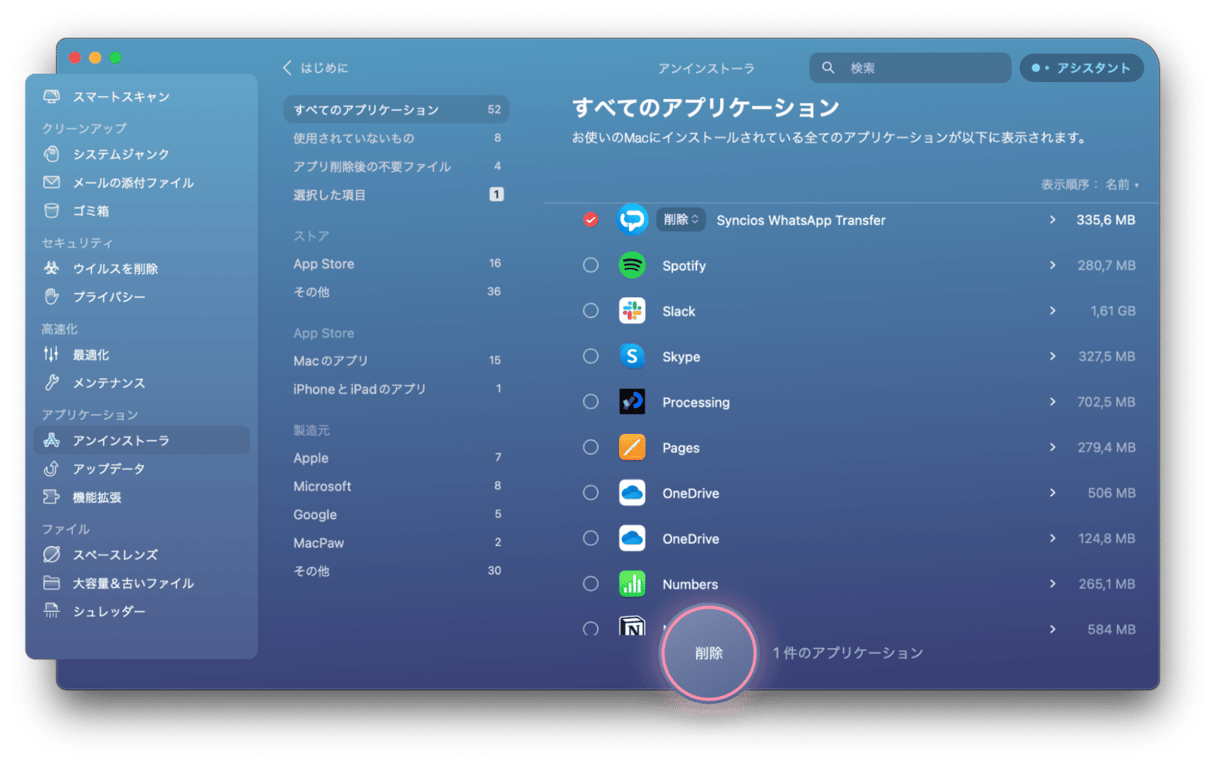View 選択した項目 list
This screenshot has height=765, width=1216.
point(397,195)
